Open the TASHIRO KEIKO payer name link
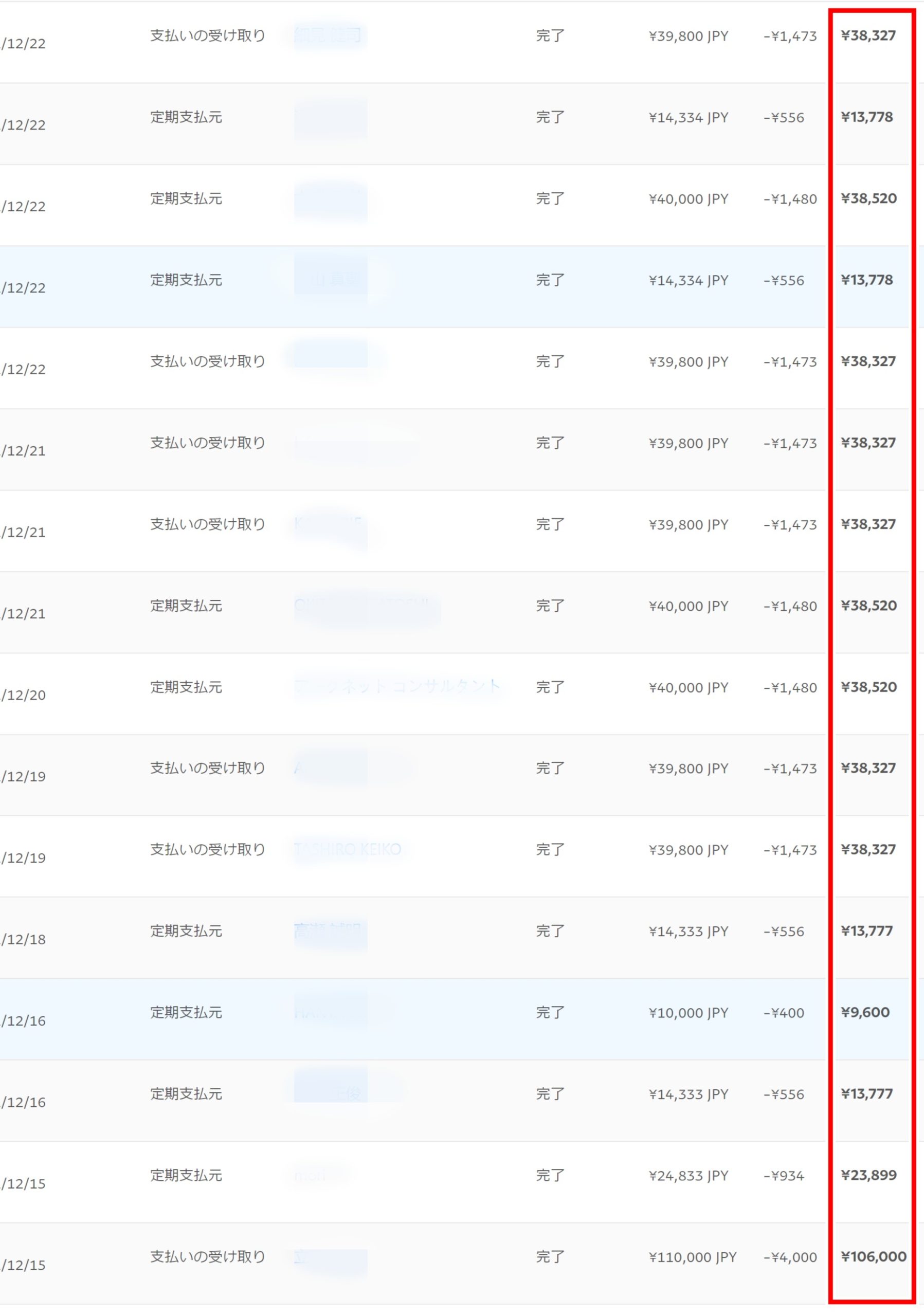This screenshot has width=924, height=1316. pos(348,849)
